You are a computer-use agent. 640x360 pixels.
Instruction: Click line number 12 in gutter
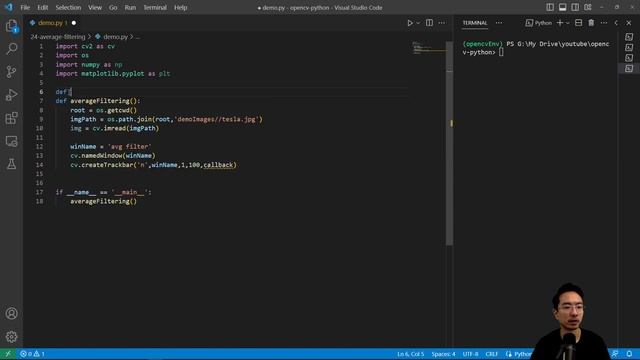39,147
